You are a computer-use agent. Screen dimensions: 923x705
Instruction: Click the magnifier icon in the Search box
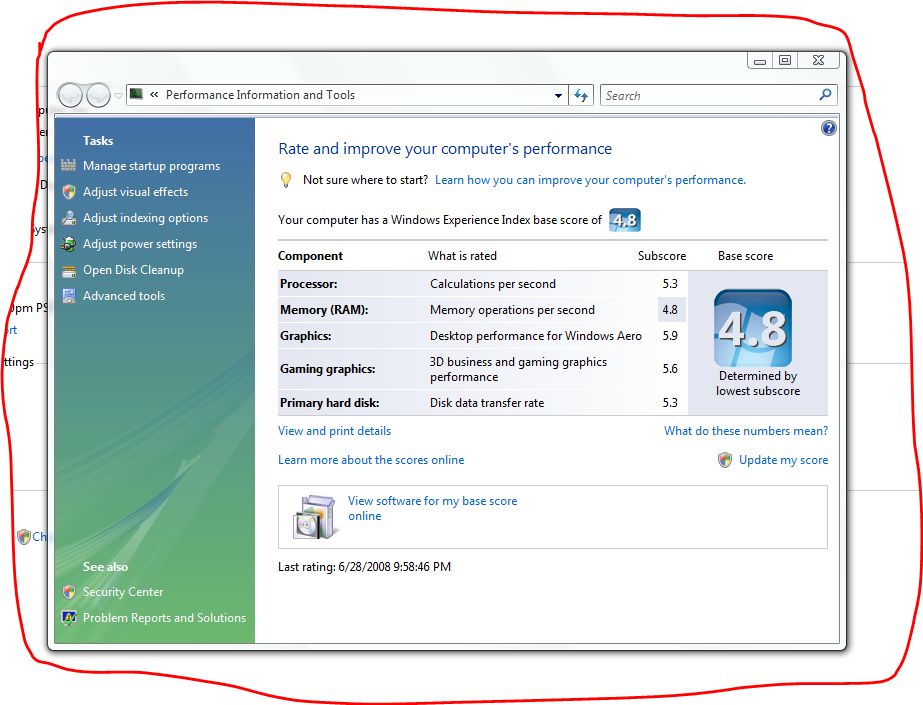[825, 95]
